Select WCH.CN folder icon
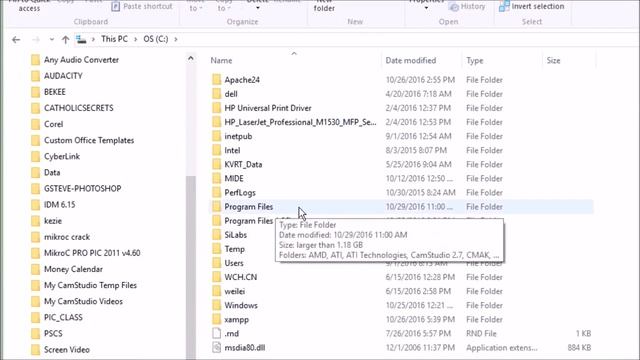Image resolution: width=640 pixels, height=360 pixels. tap(217, 277)
